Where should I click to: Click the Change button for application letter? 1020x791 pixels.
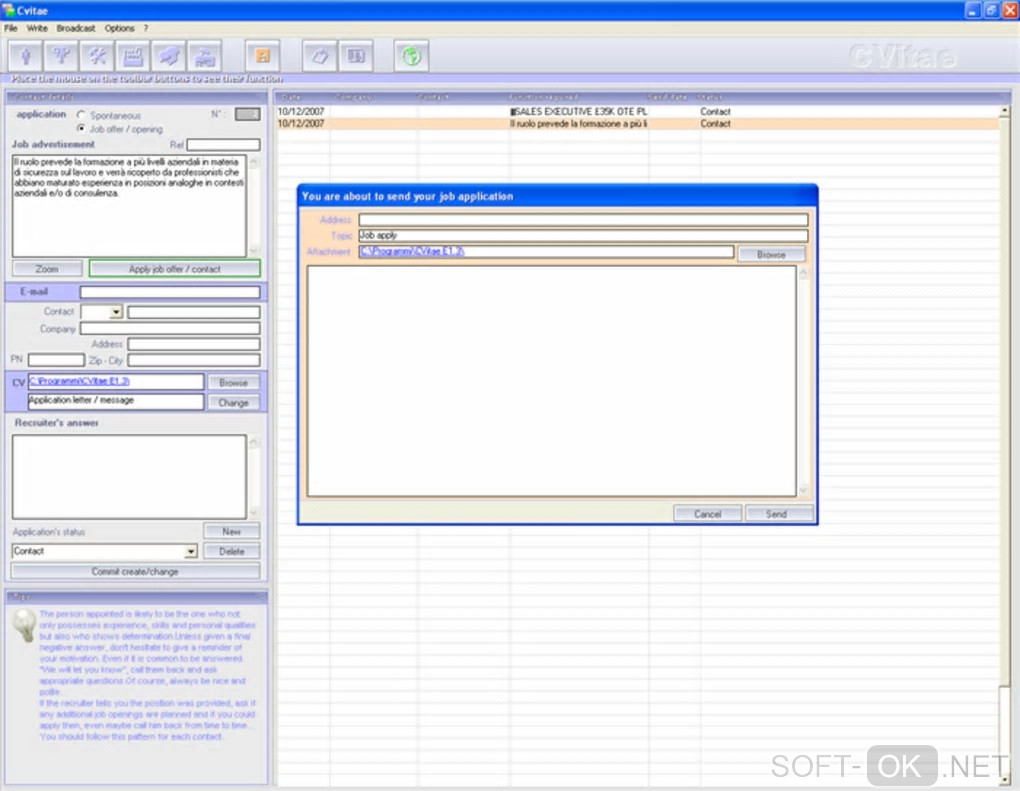(234, 403)
